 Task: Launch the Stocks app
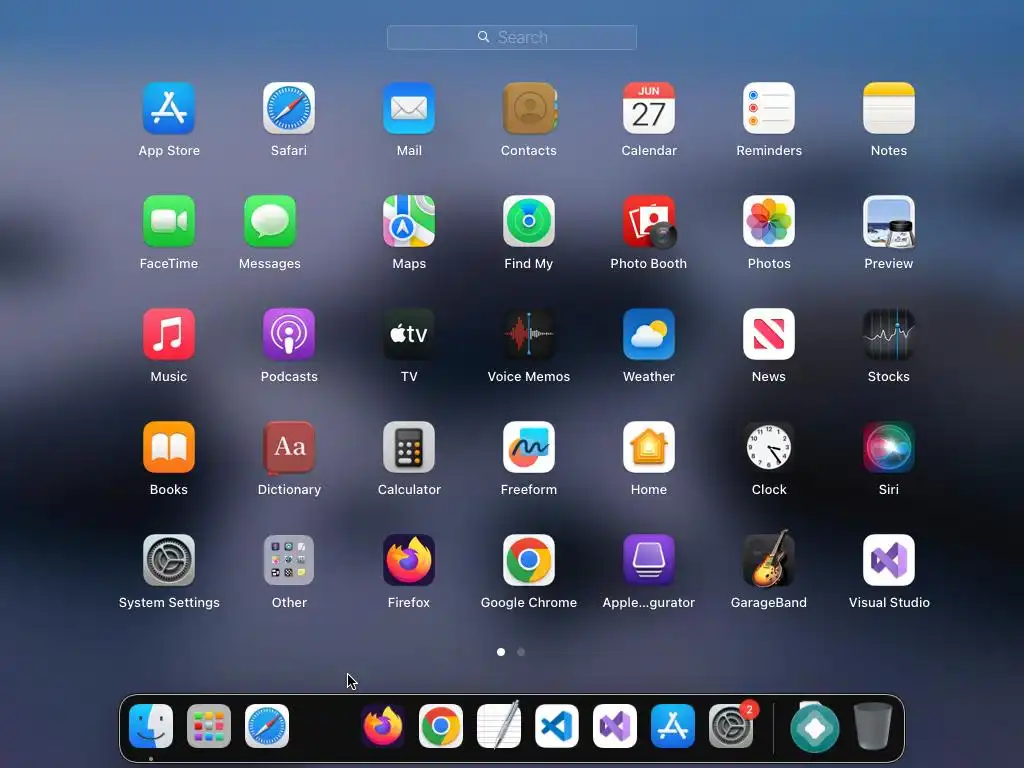(x=889, y=334)
